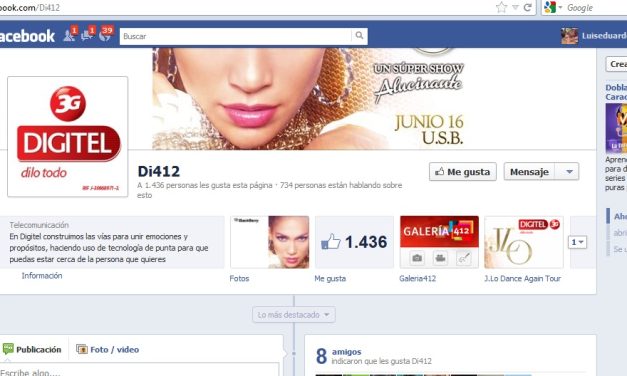The image size is (627, 376).
Task: Click camera icon in Galeria412 tile
Action: click(417, 258)
